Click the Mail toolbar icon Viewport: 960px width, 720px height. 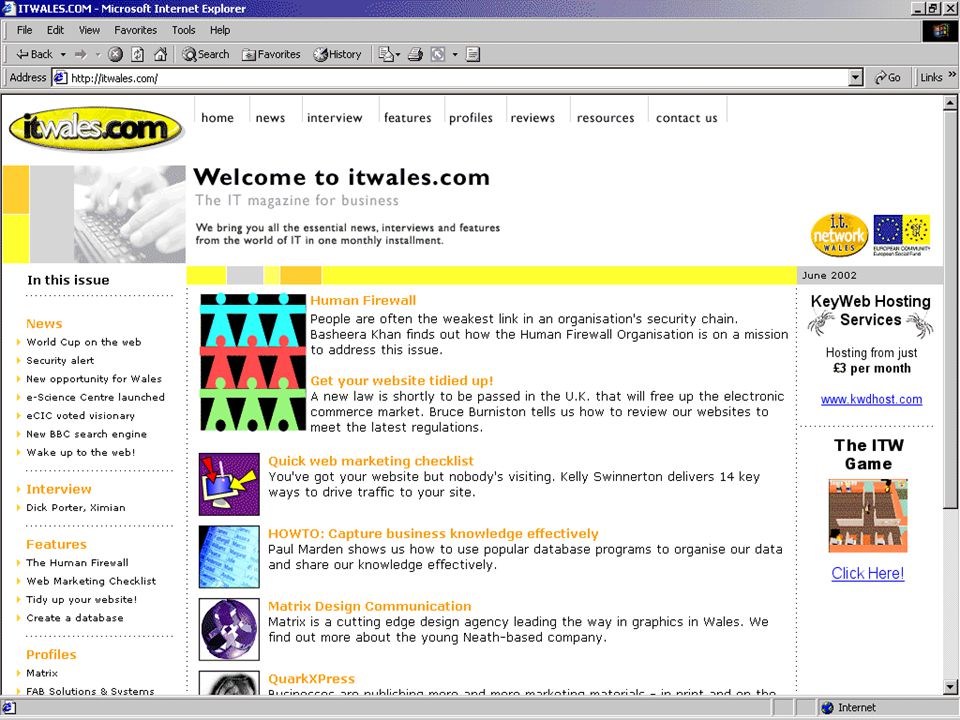pos(386,54)
